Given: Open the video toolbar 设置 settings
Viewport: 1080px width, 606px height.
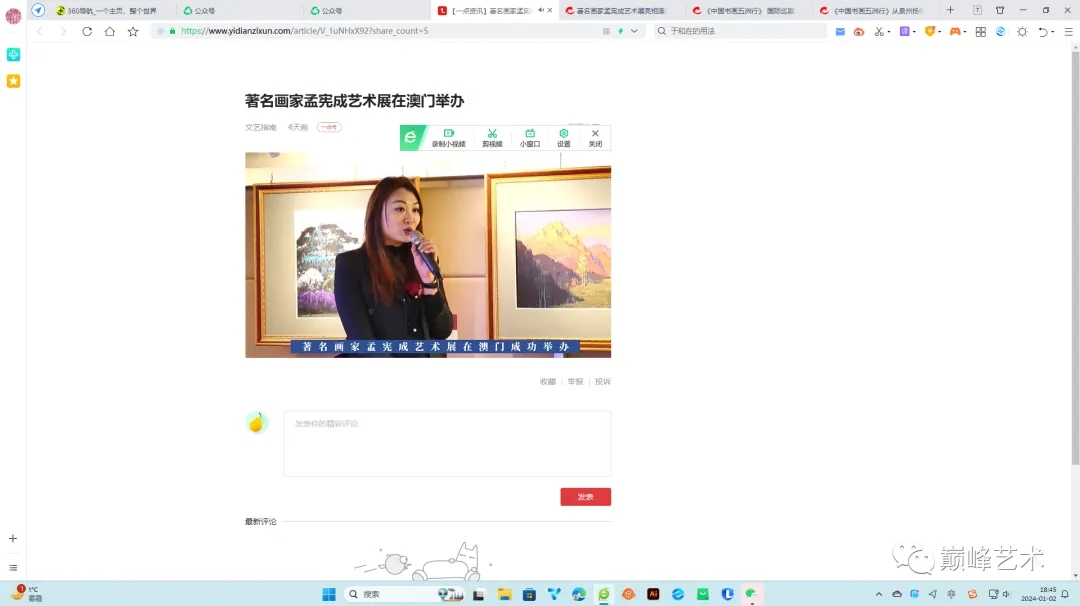Looking at the screenshot, I should pos(563,138).
